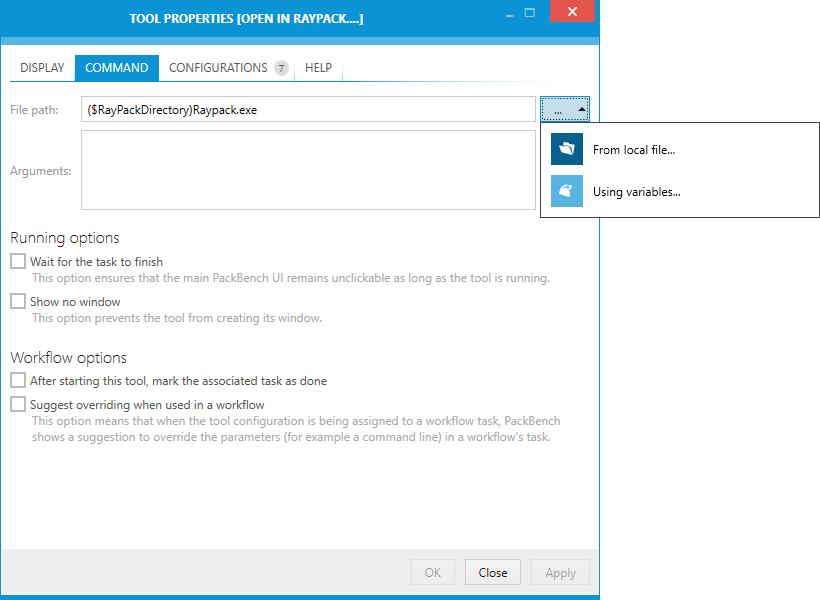Image resolution: width=820 pixels, height=600 pixels.
Task: Enable marking the associated task as done
Action: pyautogui.click(x=17, y=380)
